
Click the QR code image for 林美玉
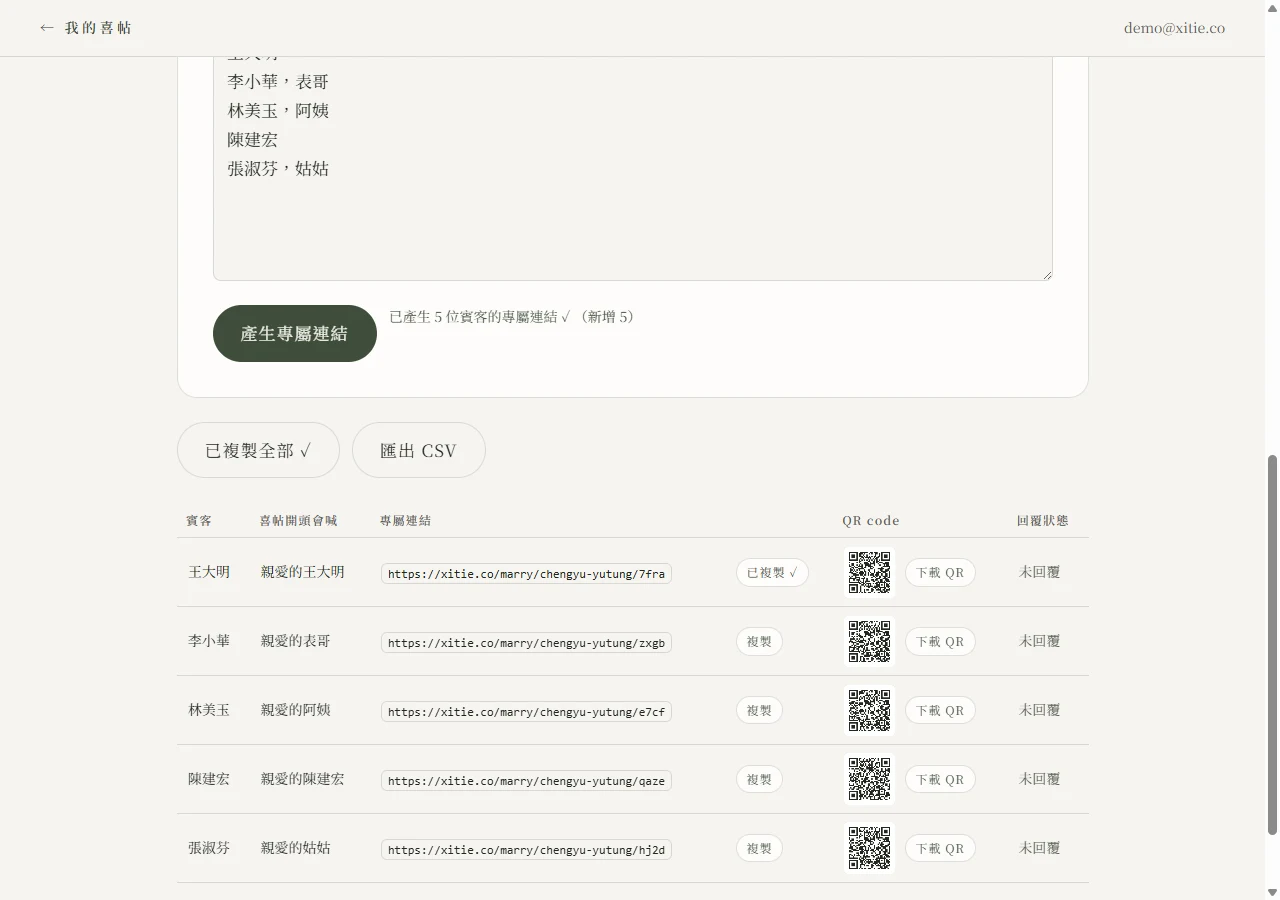coord(869,710)
